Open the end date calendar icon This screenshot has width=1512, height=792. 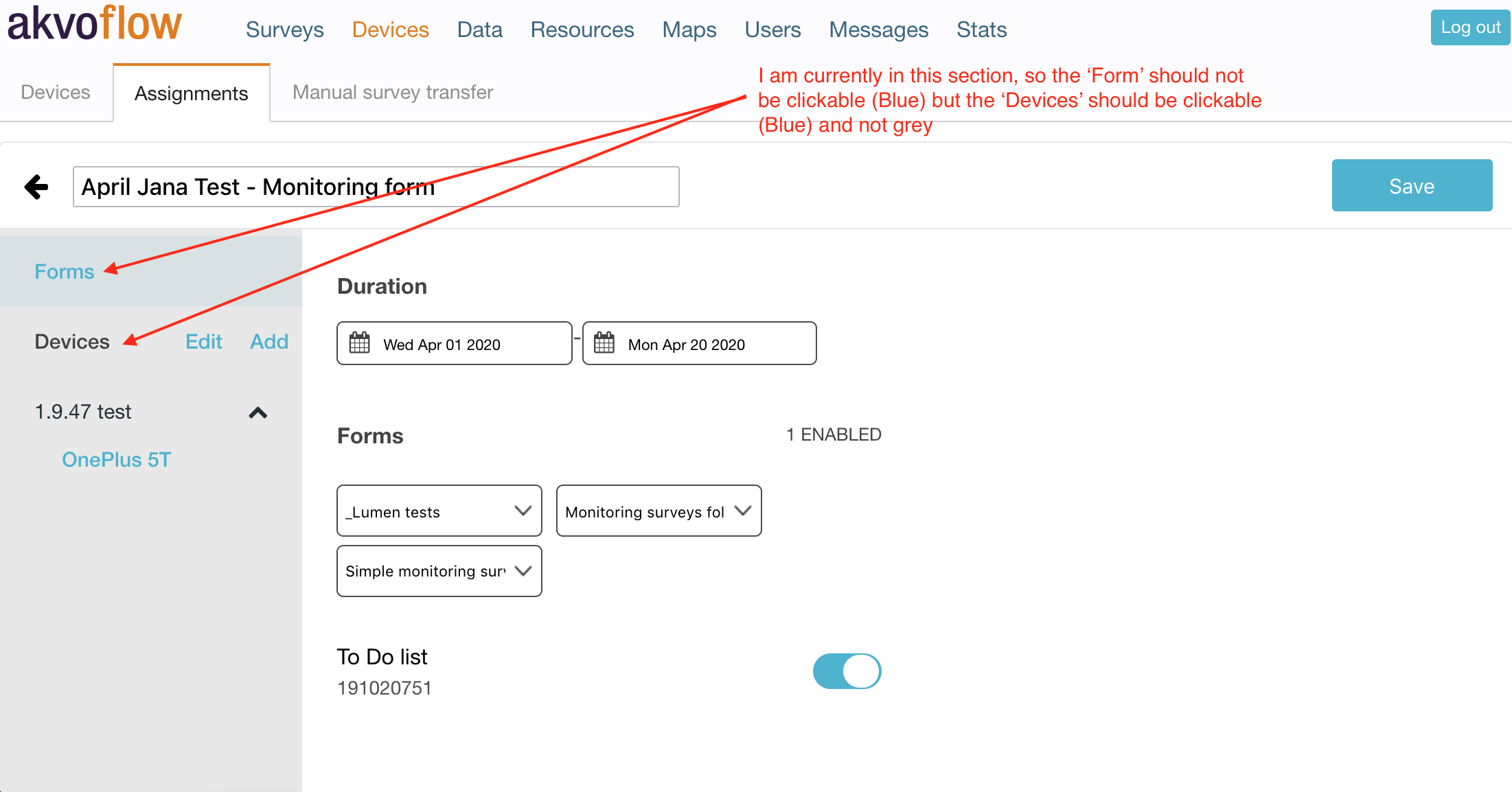point(604,342)
